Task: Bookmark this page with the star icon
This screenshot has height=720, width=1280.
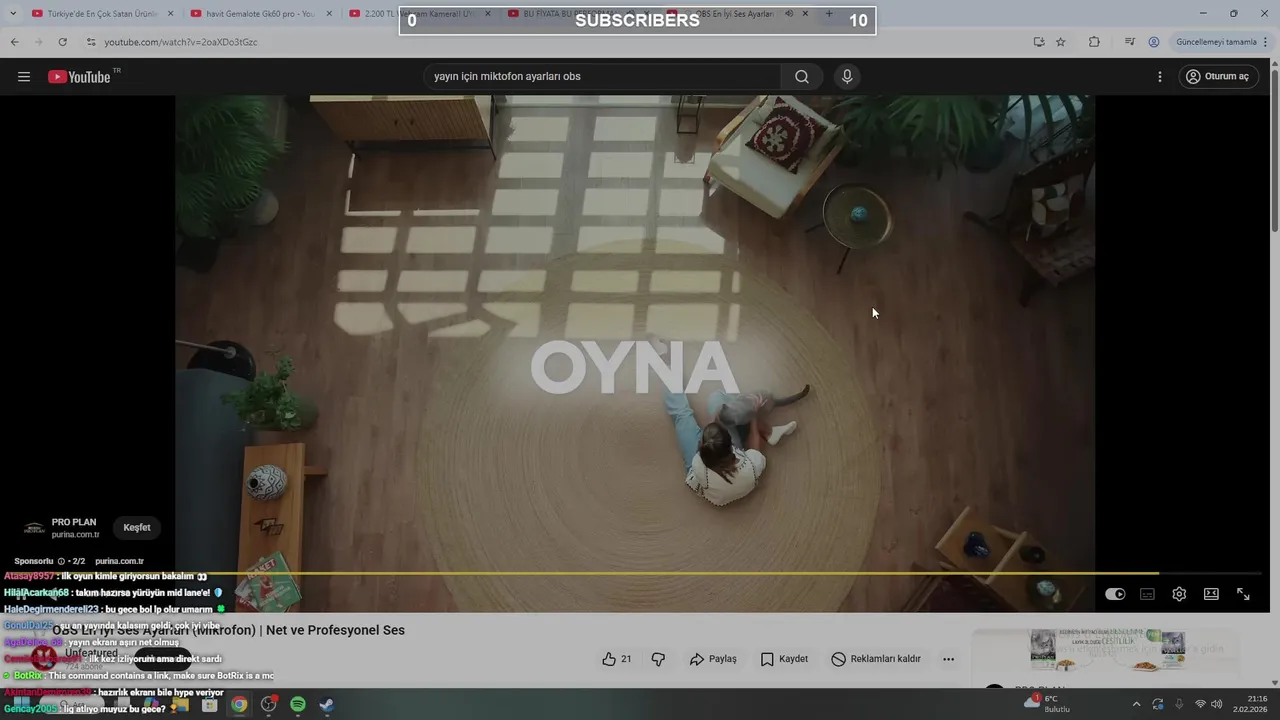Action: coord(1061,42)
